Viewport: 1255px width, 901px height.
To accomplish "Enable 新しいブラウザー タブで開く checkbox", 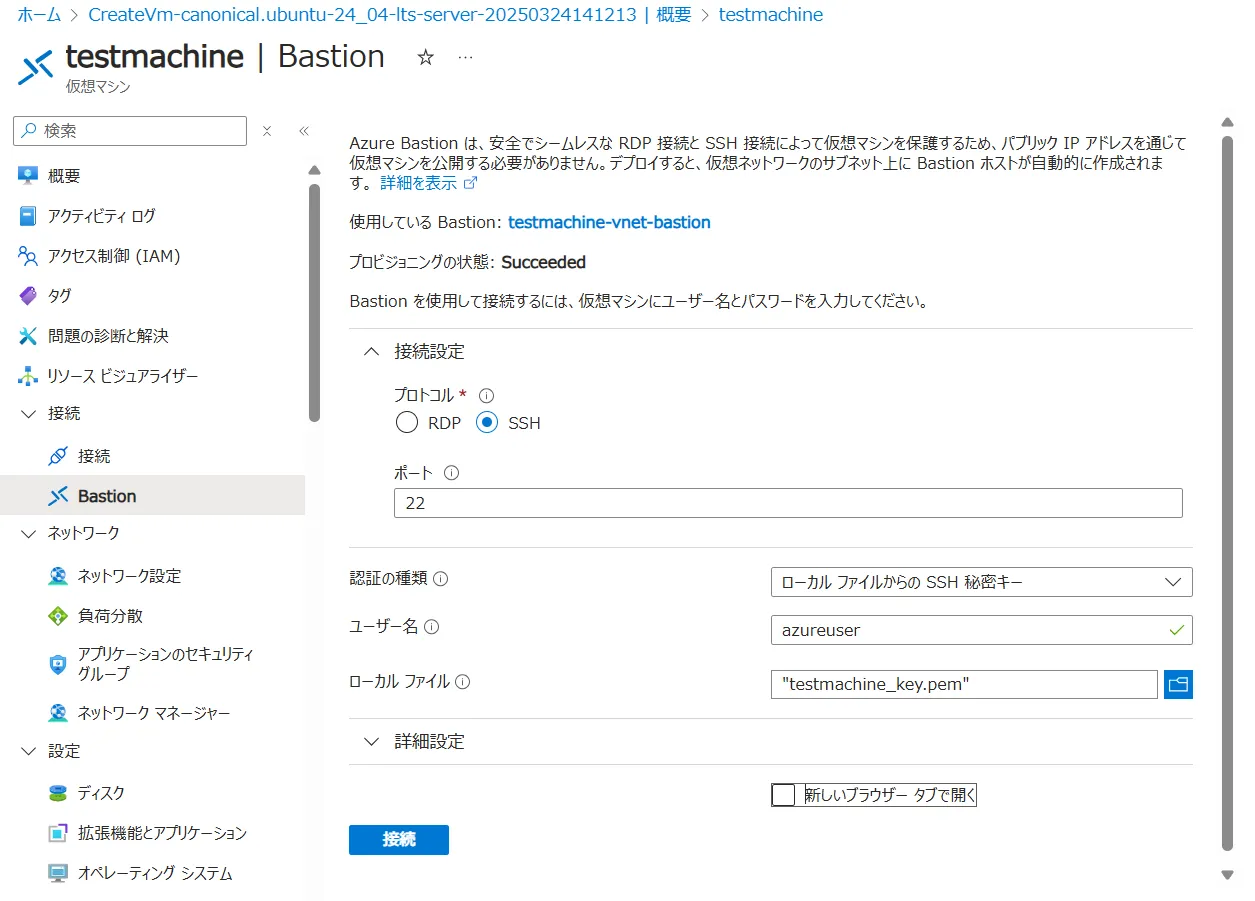I will click(x=784, y=795).
